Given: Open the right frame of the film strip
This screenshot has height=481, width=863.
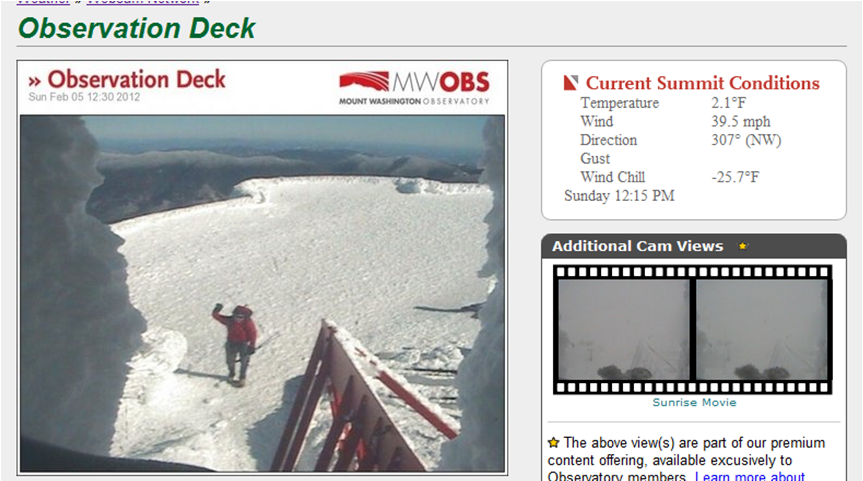Looking at the screenshot, I should point(762,330).
